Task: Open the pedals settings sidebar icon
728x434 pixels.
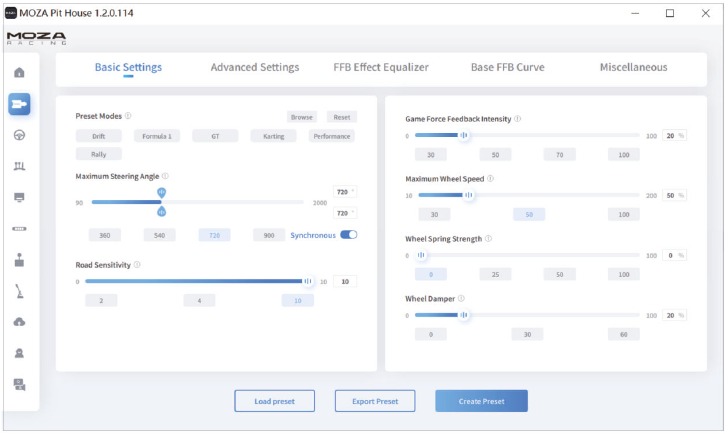Action: tap(20, 166)
